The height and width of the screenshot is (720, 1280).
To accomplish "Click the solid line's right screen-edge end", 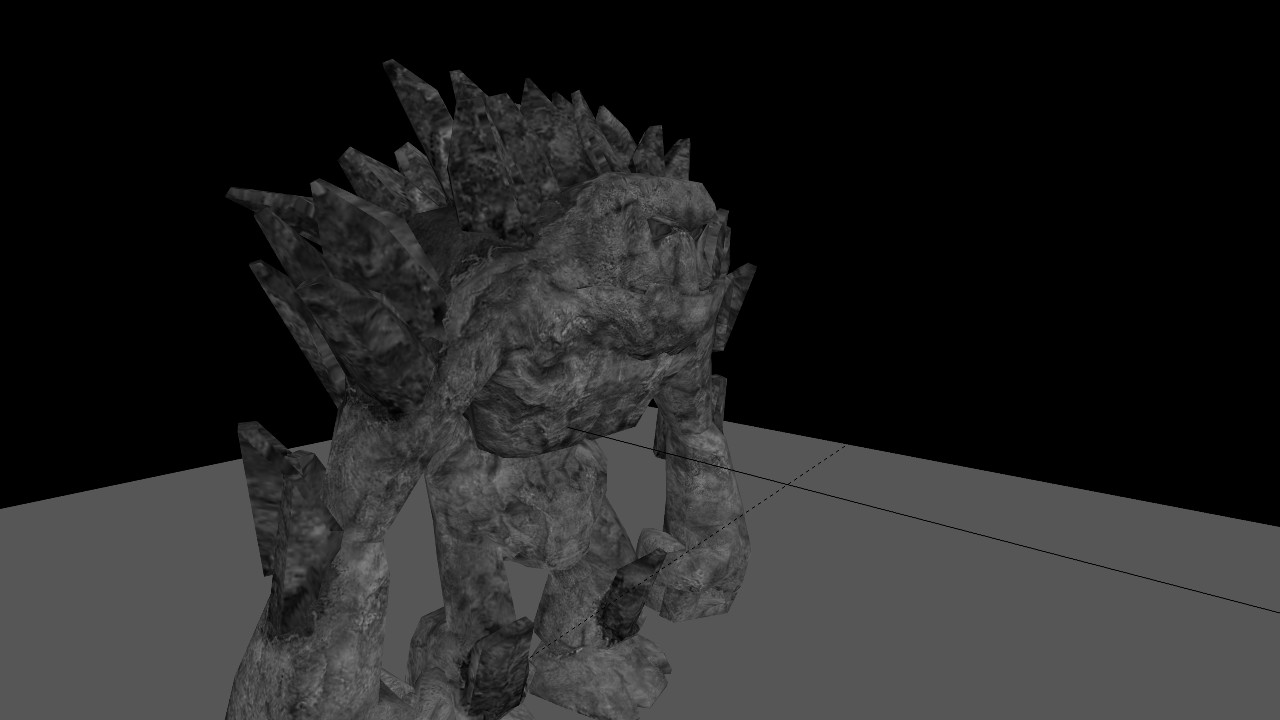I will tap(1275, 611).
